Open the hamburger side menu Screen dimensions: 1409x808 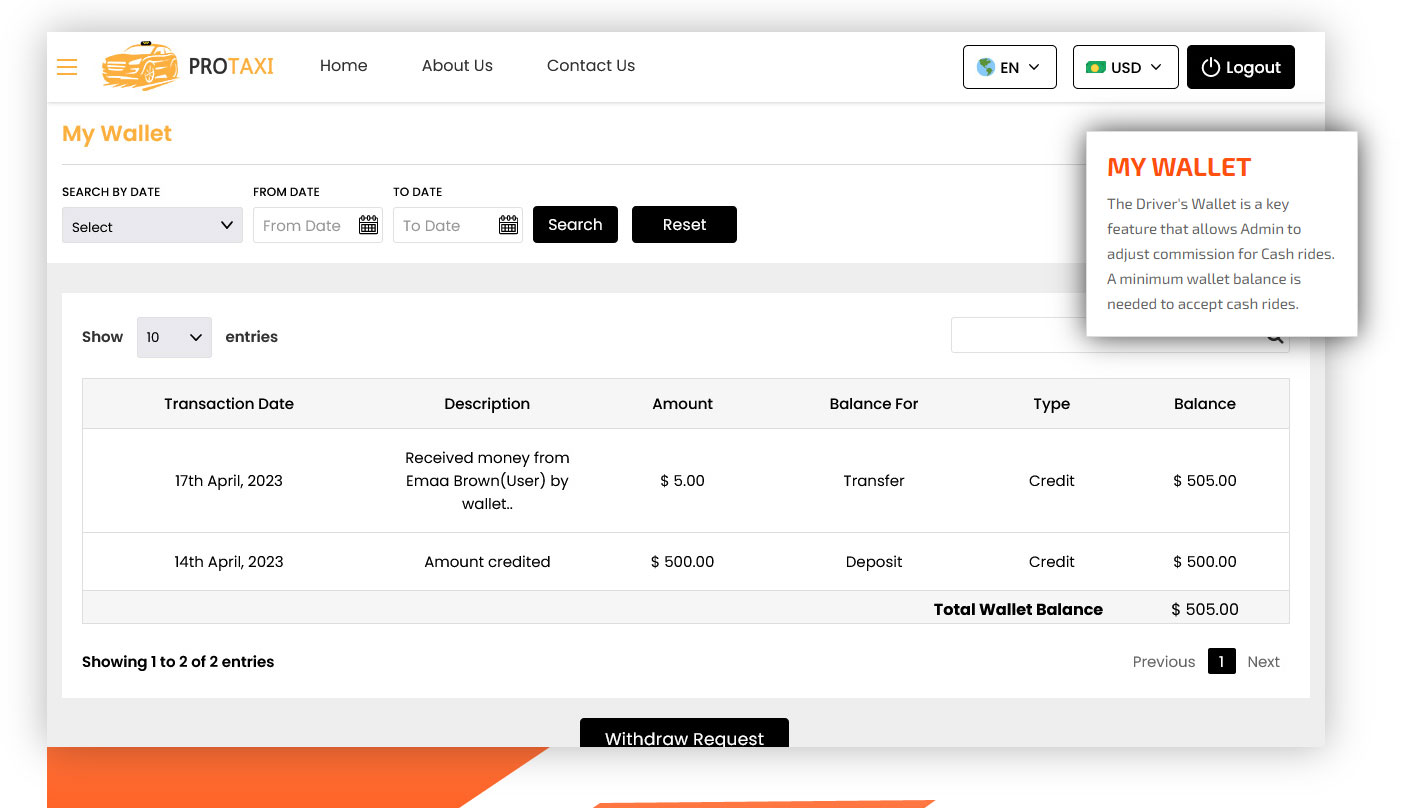67,67
